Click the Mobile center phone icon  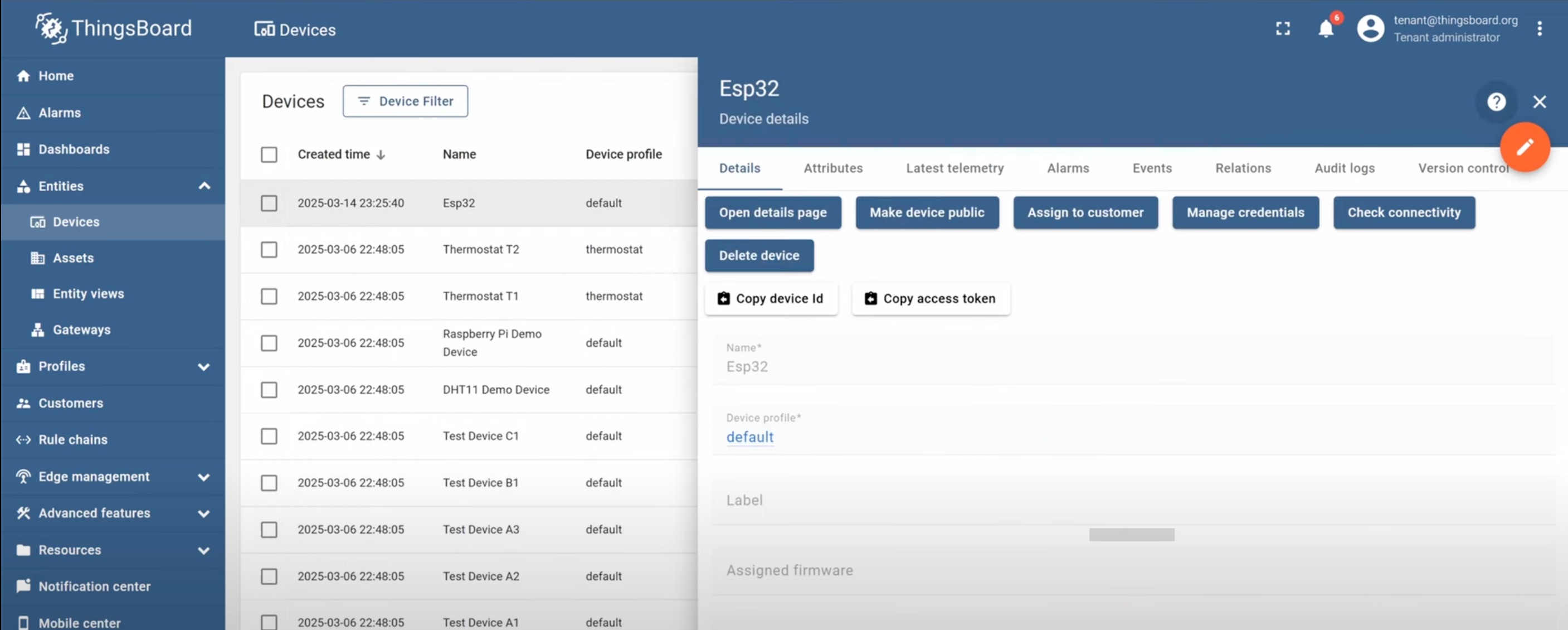point(24,623)
